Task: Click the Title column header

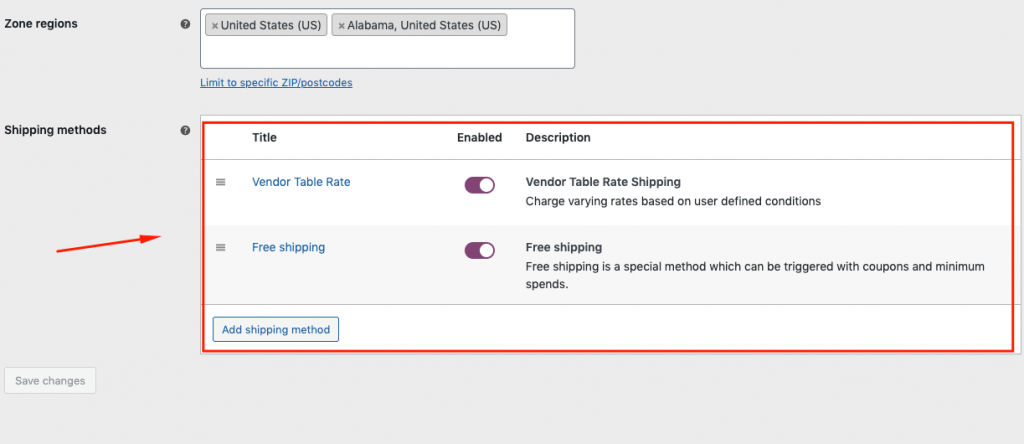Action: pos(264,138)
